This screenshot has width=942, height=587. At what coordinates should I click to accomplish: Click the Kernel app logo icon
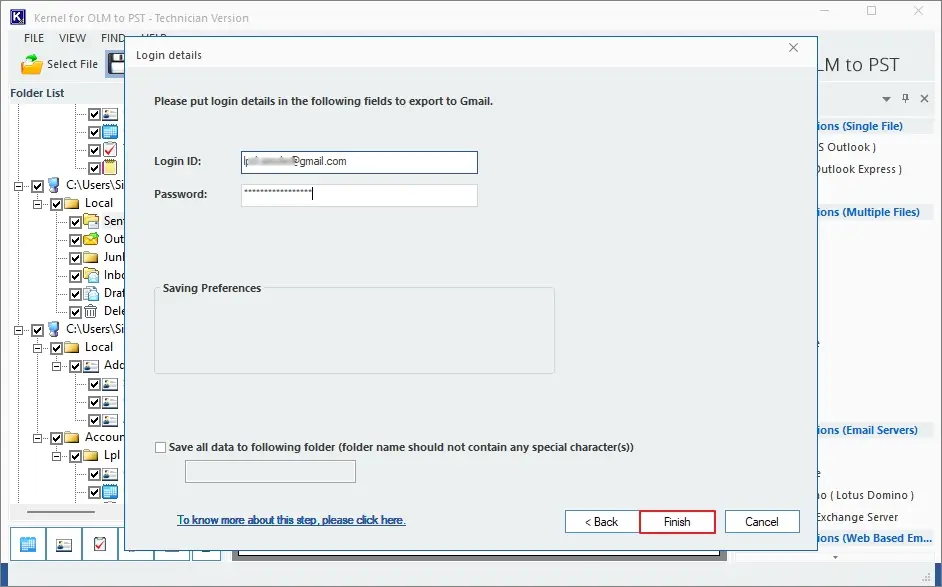pos(17,17)
